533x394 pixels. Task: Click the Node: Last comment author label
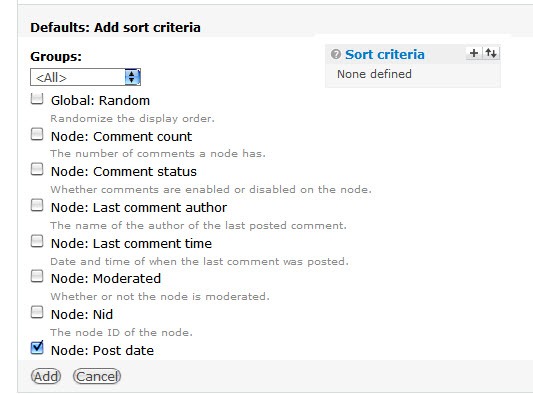pos(139,207)
